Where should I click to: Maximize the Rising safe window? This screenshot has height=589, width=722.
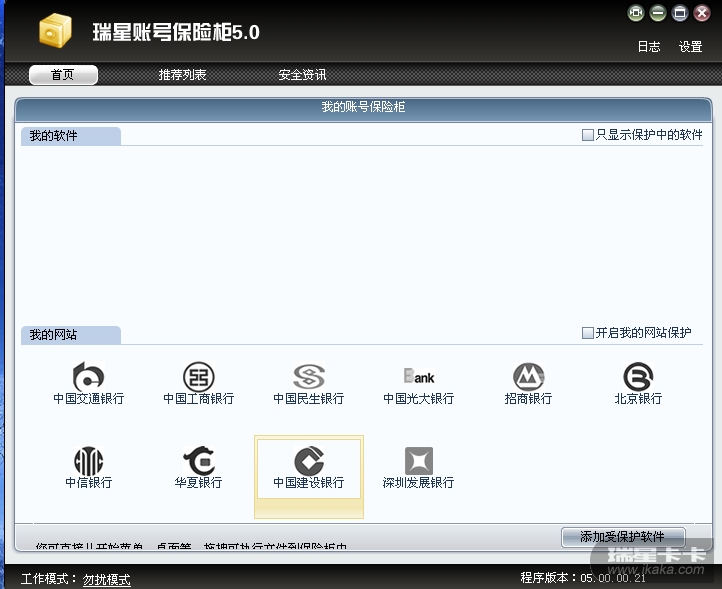coord(680,13)
